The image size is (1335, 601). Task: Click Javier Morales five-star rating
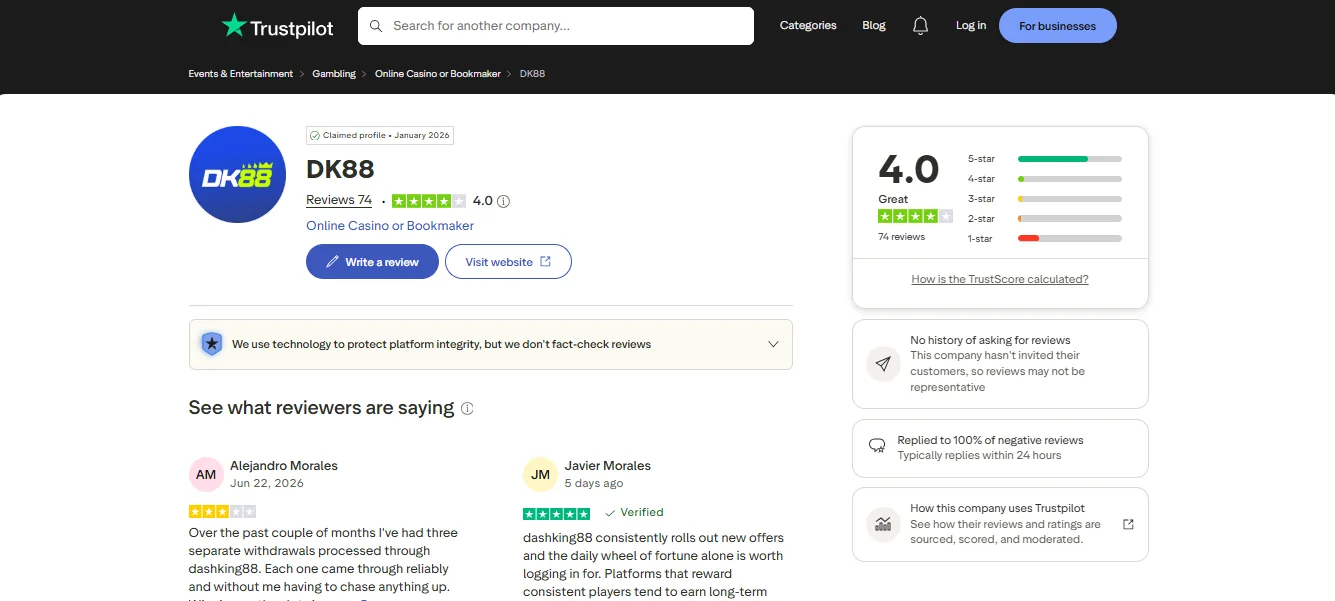556,513
